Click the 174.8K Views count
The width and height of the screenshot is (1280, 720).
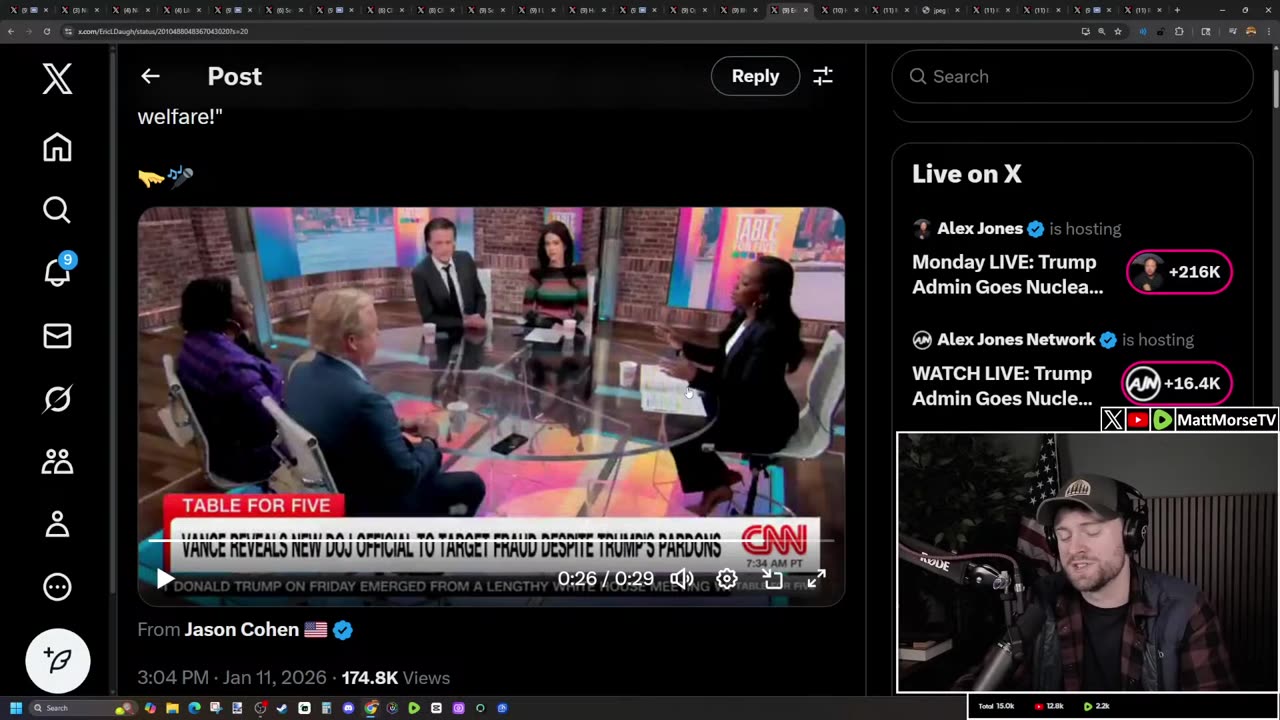pyautogui.click(x=396, y=678)
